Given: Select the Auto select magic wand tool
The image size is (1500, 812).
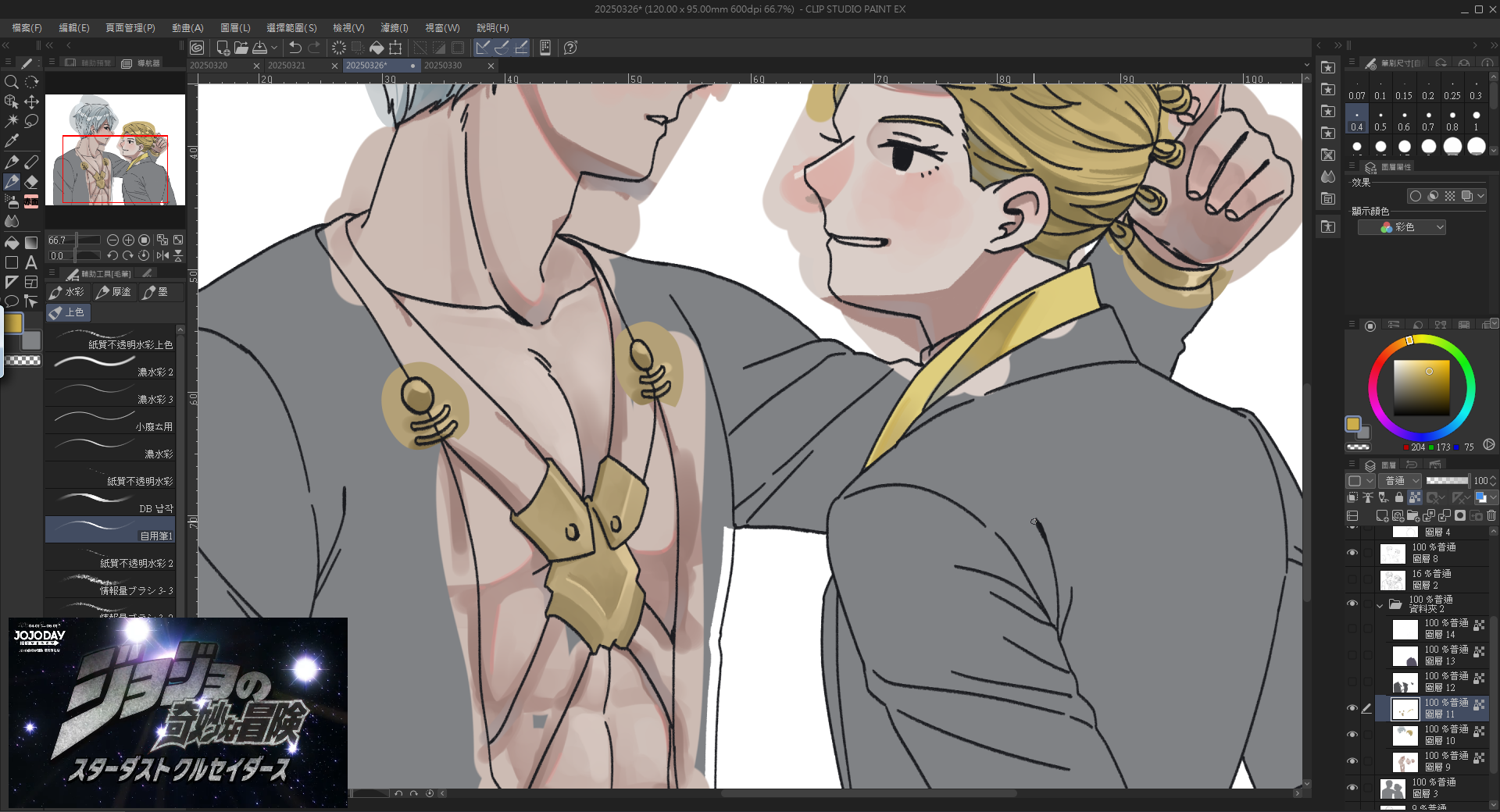Looking at the screenshot, I should [12, 121].
